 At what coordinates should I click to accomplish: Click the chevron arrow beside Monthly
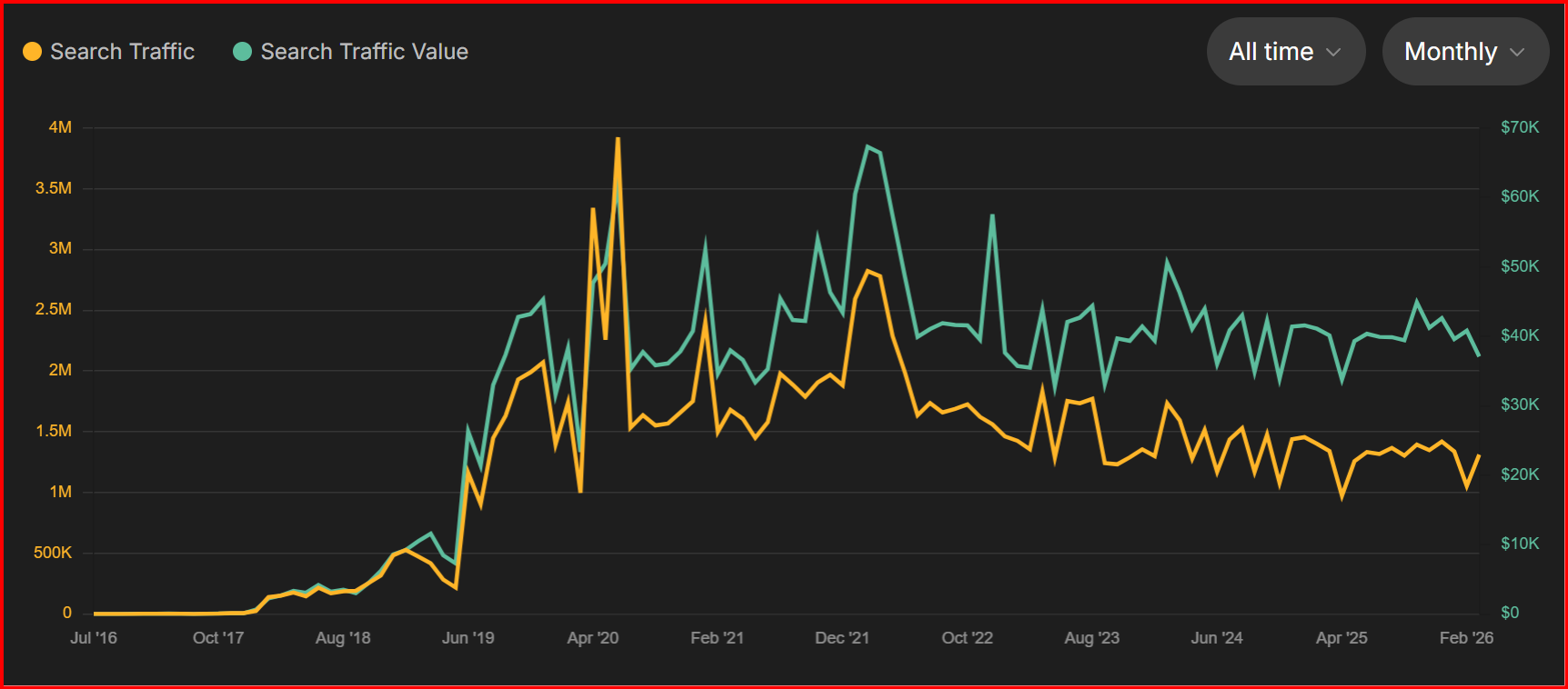pos(1517,53)
